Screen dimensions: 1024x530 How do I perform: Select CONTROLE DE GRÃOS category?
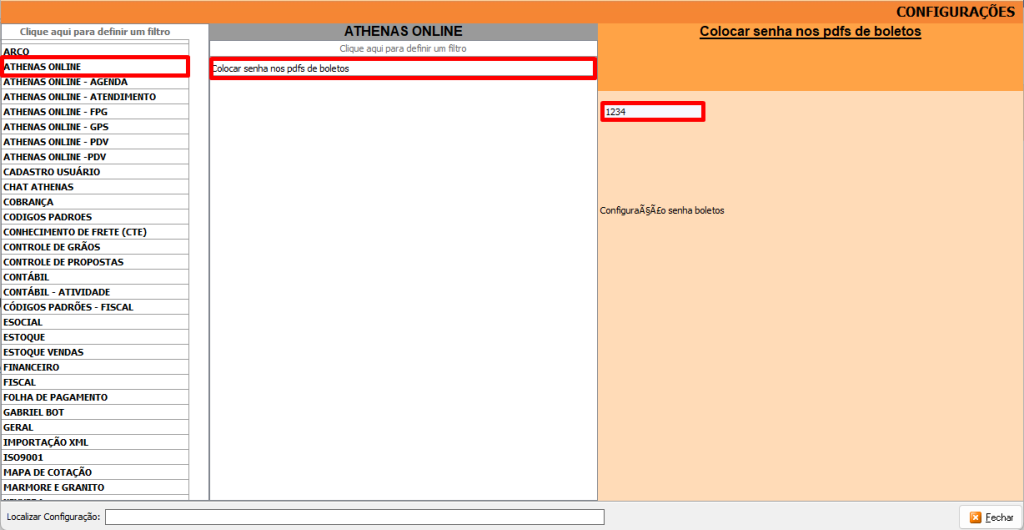coord(95,247)
